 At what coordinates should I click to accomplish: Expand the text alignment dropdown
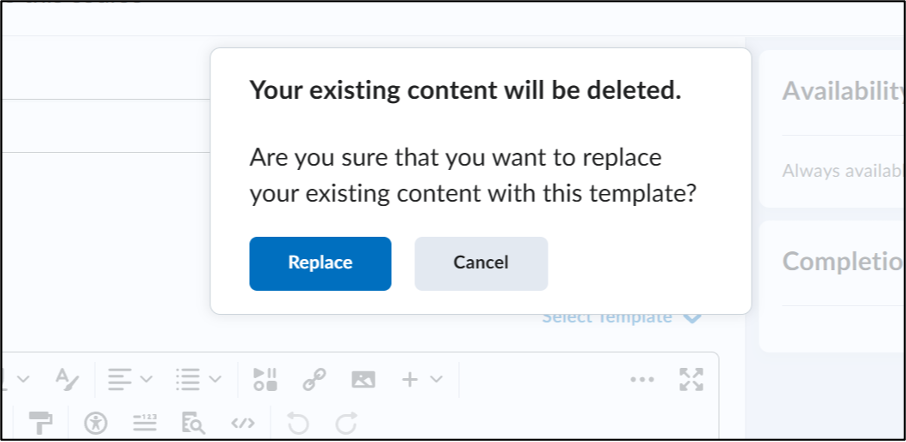pos(130,380)
